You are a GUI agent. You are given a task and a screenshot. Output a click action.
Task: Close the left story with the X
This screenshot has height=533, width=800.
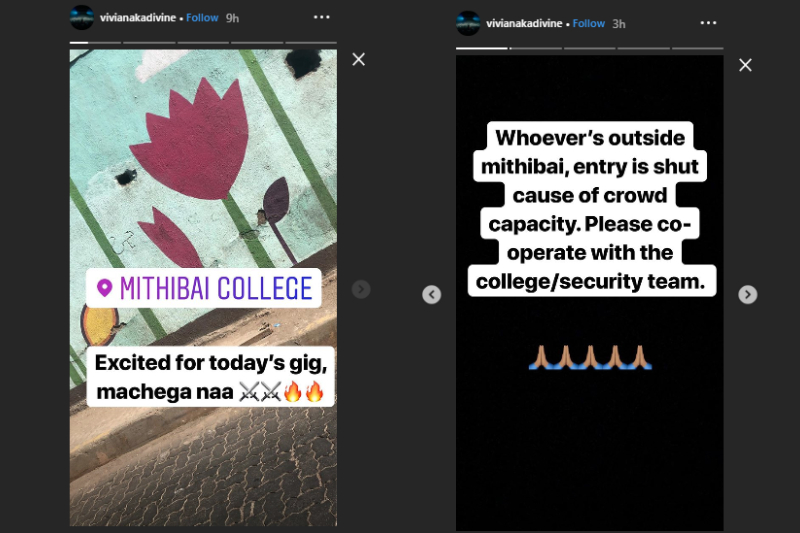(x=359, y=60)
